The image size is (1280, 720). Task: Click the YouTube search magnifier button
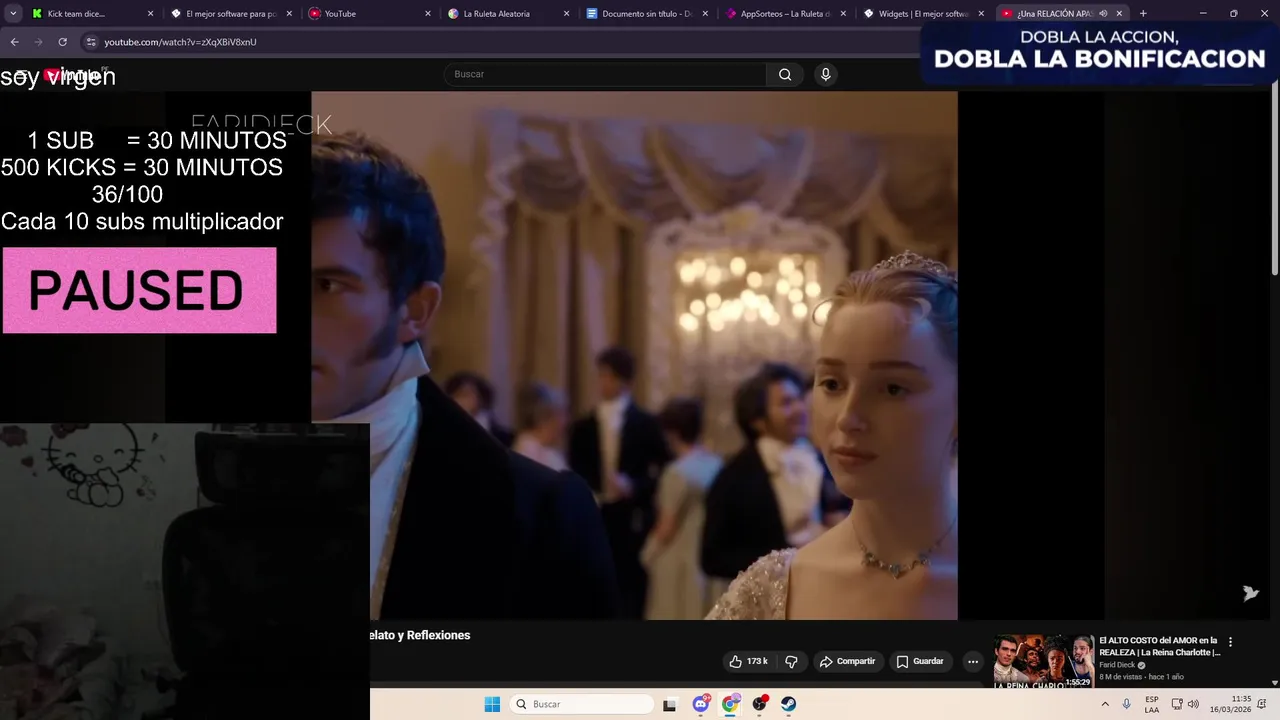pyautogui.click(x=785, y=74)
